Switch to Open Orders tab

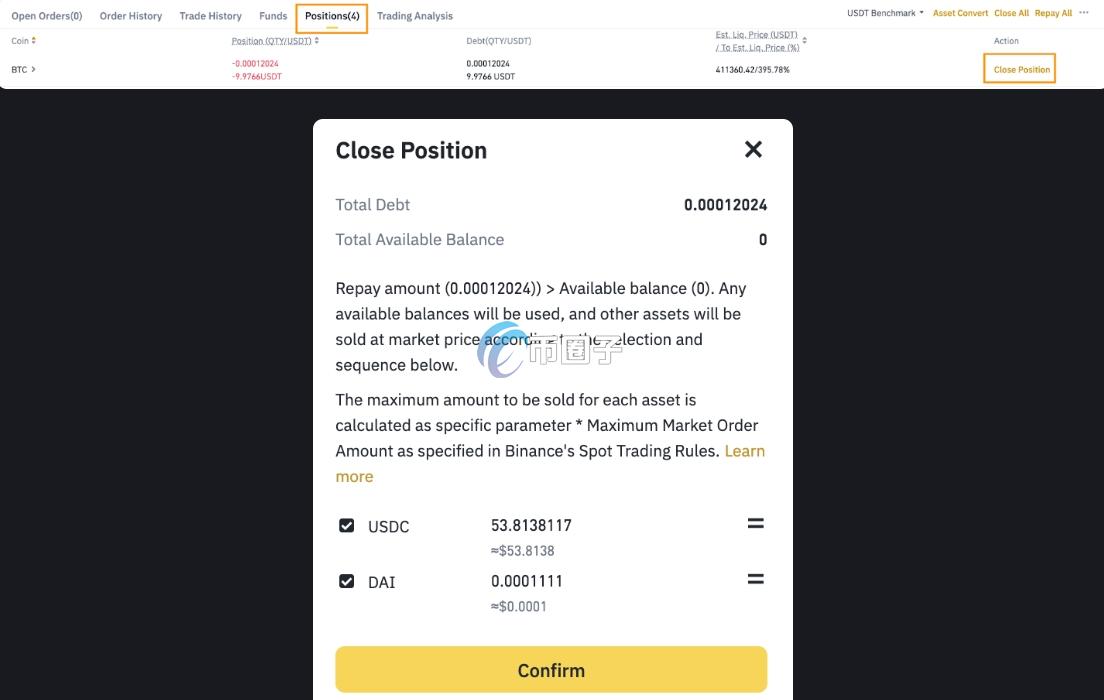(x=47, y=16)
